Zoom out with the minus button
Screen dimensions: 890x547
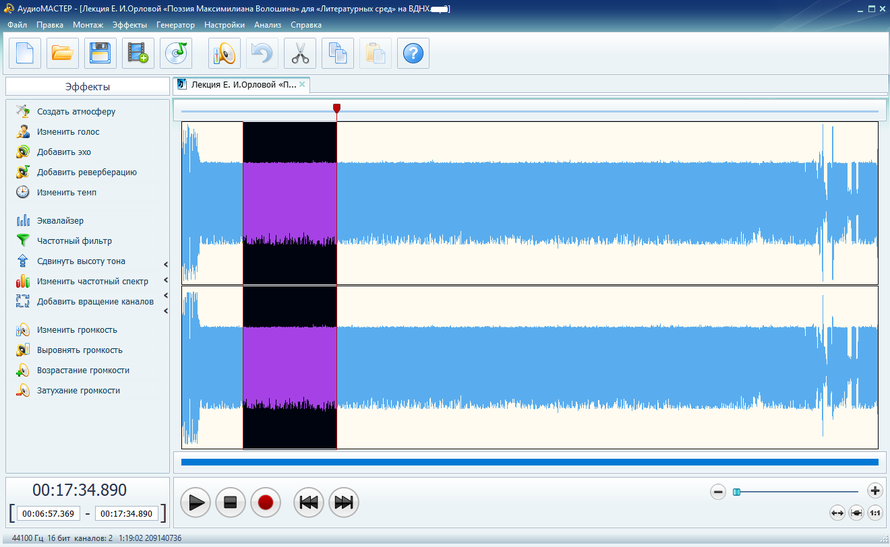coord(718,491)
